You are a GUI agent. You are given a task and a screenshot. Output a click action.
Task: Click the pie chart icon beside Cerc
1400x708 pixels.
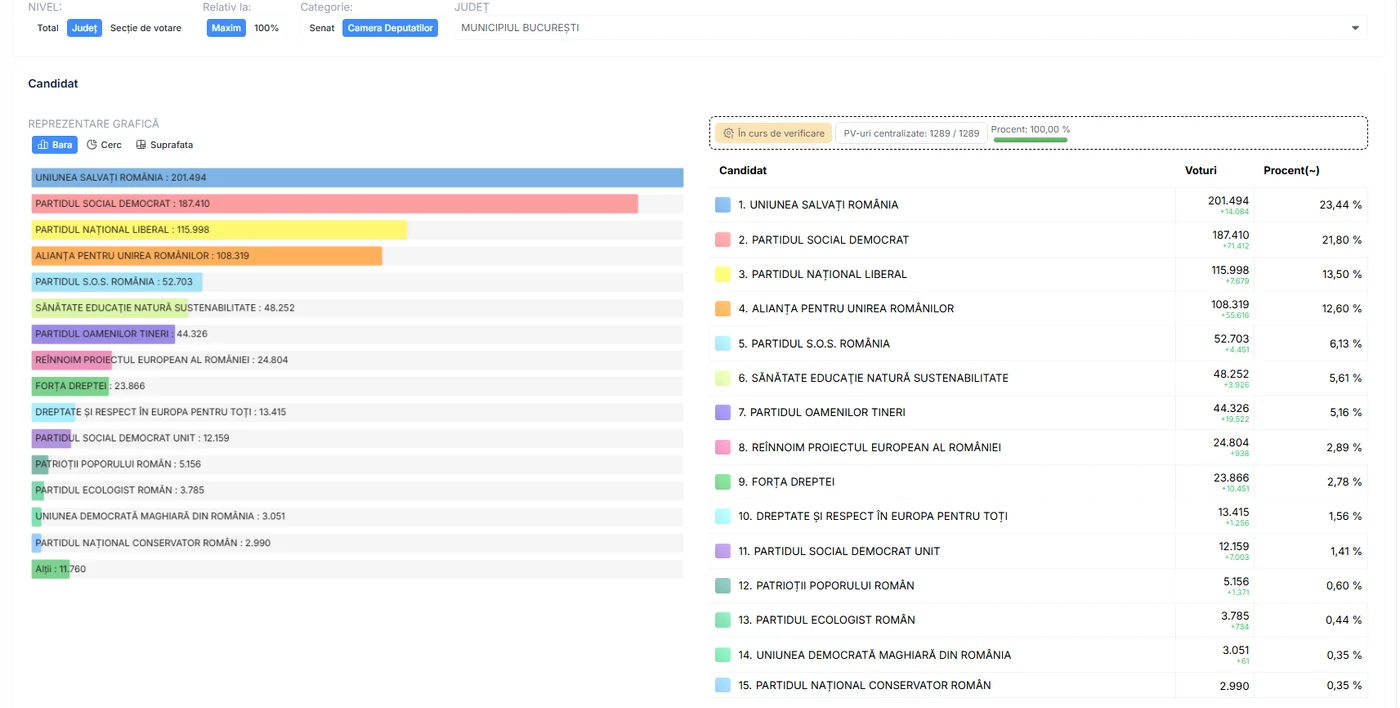pos(92,145)
